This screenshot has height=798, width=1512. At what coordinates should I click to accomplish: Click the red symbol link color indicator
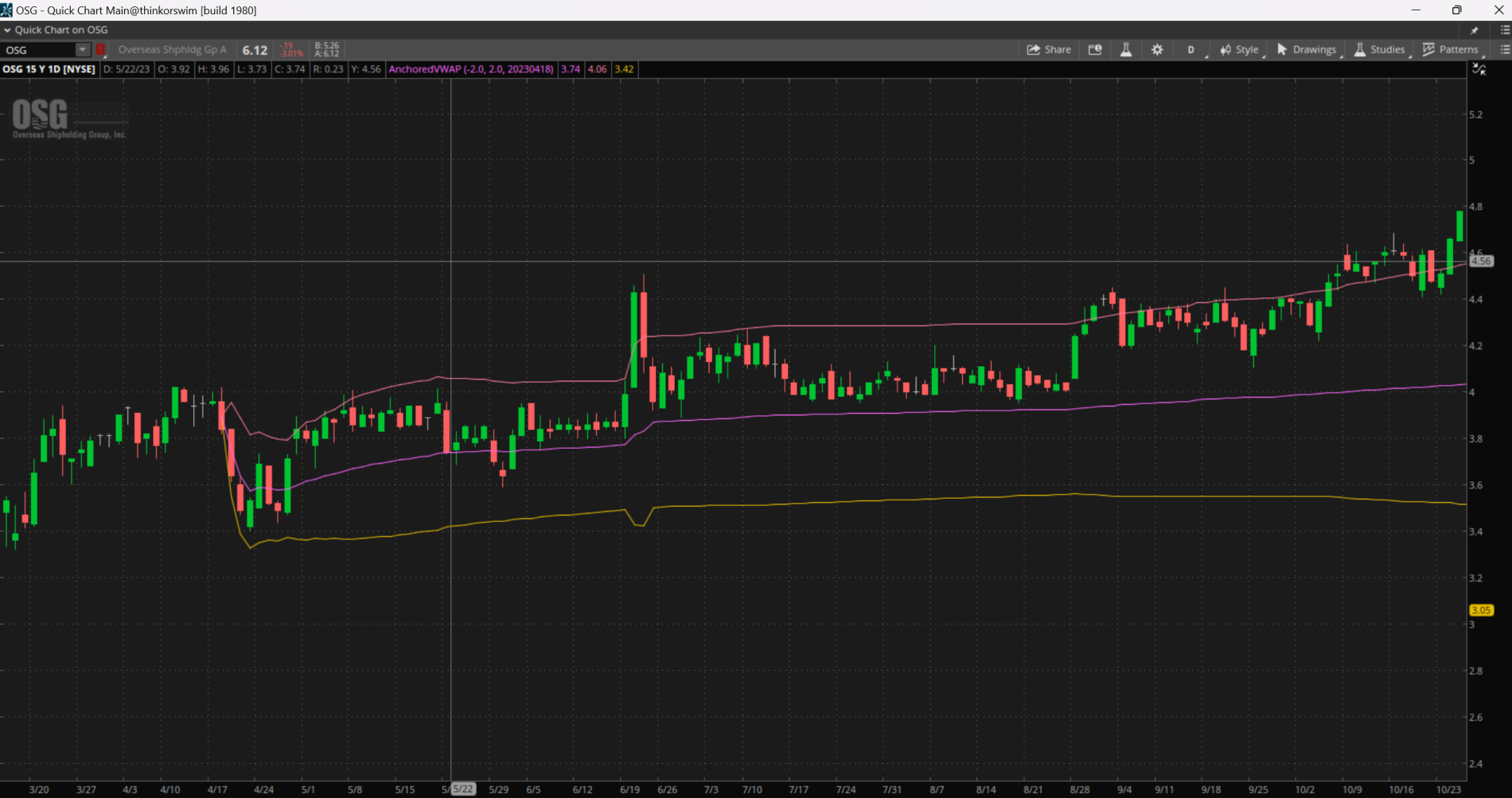[101, 49]
